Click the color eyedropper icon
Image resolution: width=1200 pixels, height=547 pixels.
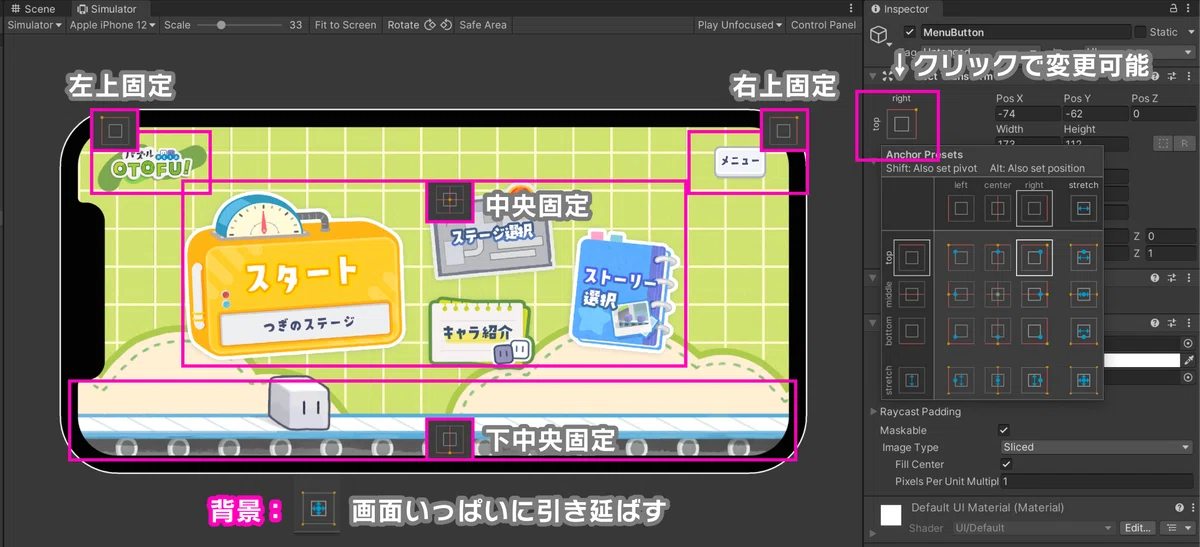[1188, 360]
